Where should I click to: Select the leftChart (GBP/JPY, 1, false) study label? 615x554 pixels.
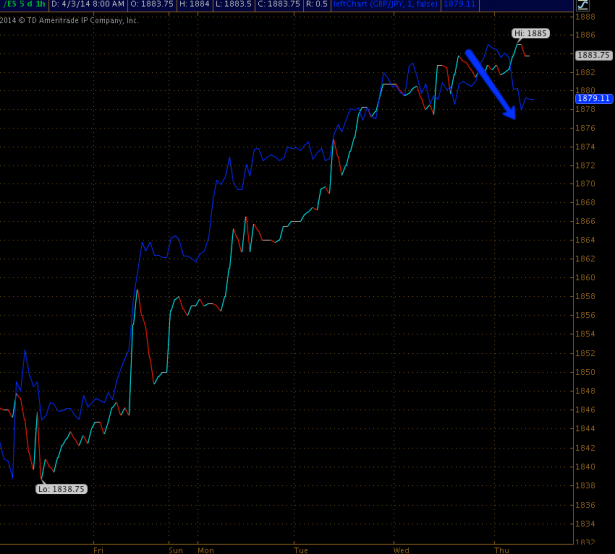pos(386,5)
